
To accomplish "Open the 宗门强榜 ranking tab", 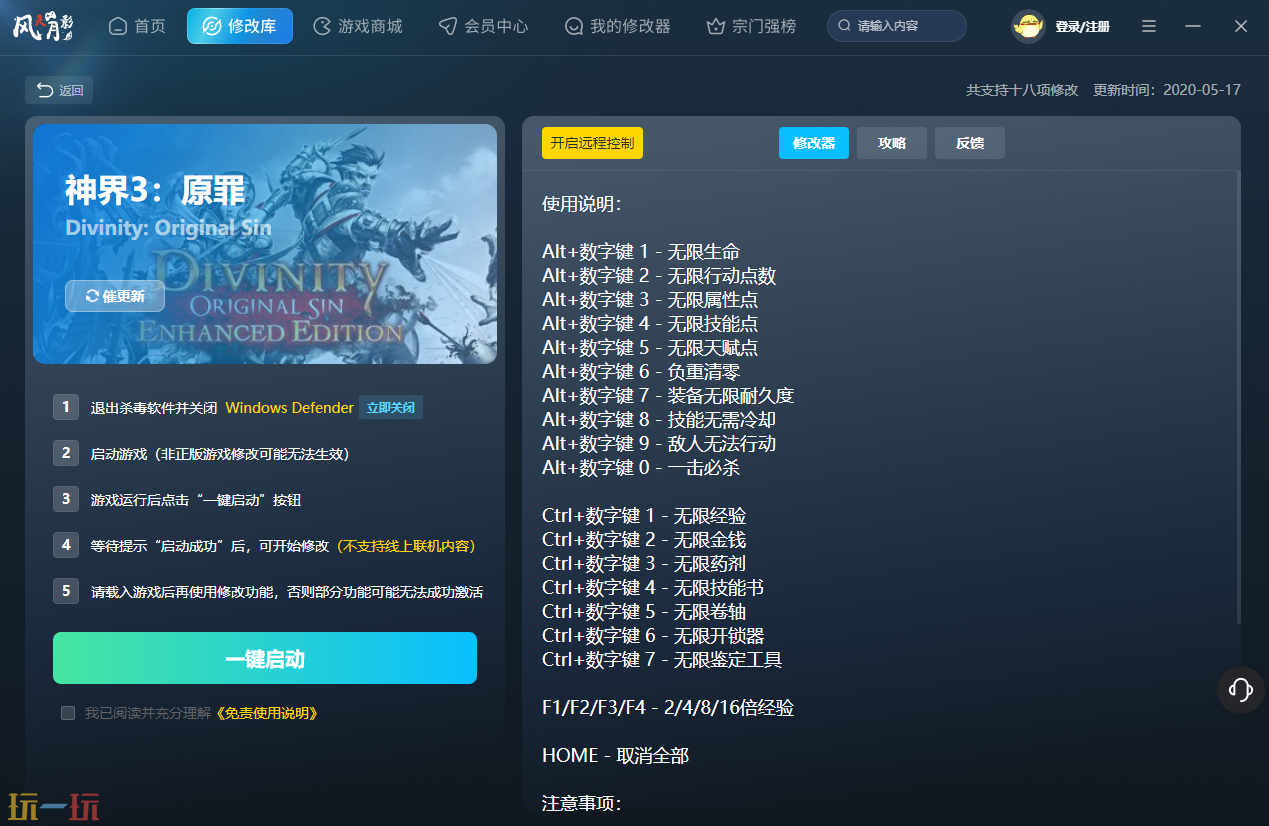I will tap(751, 26).
